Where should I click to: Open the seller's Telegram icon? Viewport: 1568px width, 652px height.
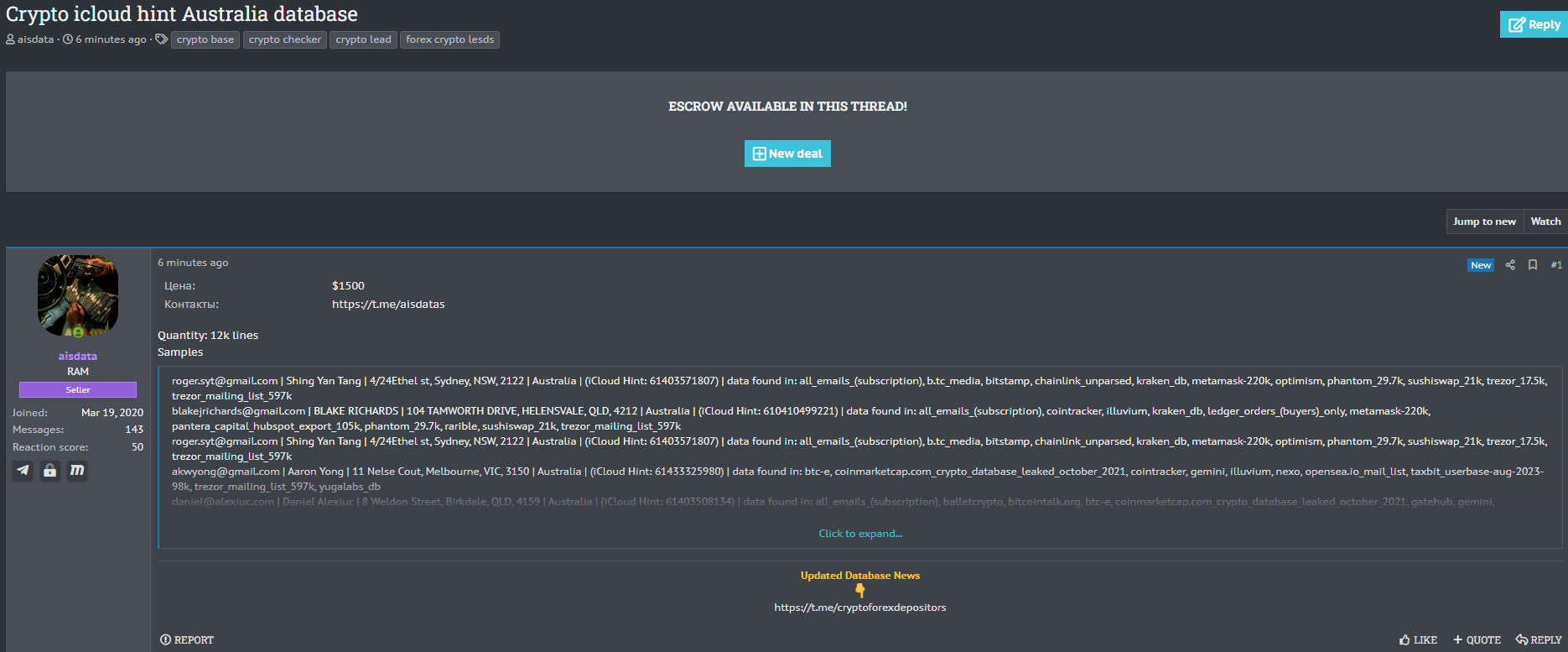pos(23,470)
